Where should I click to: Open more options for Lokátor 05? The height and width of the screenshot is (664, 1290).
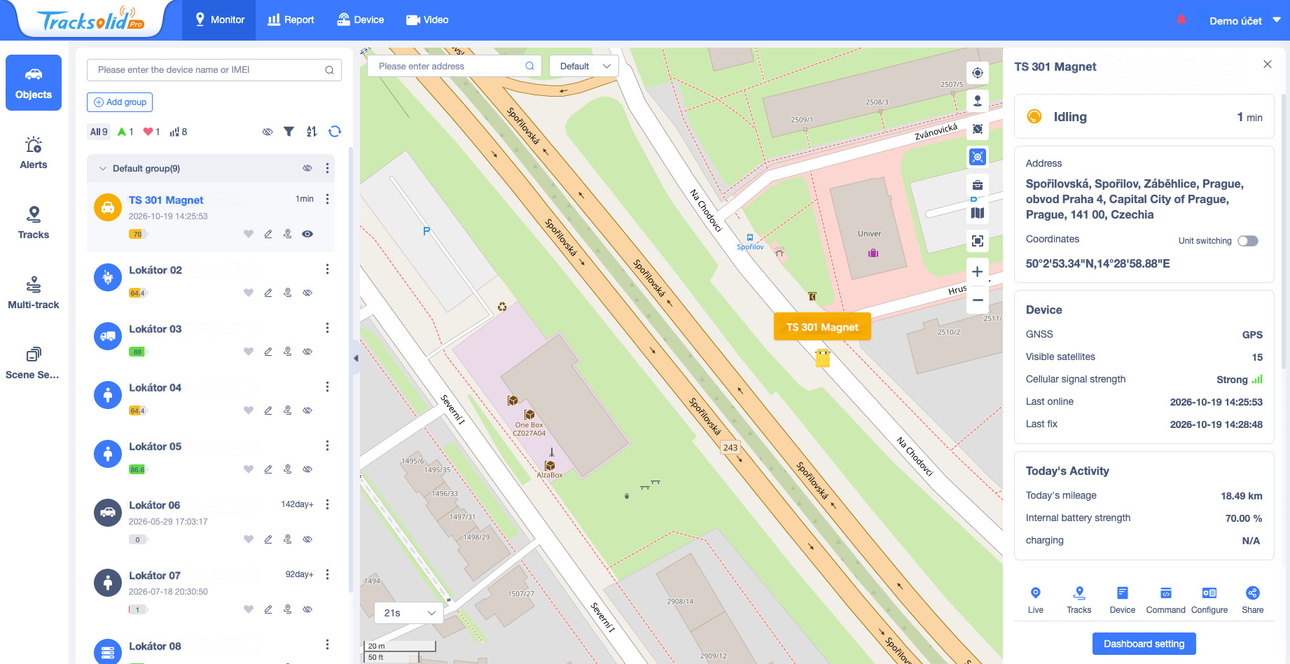point(327,446)
